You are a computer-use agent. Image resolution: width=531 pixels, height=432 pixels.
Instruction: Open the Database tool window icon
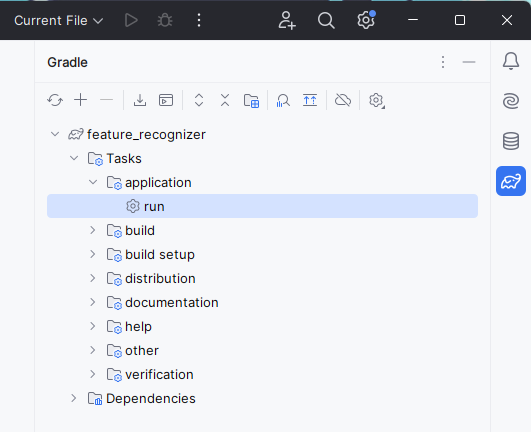(511, 141)
